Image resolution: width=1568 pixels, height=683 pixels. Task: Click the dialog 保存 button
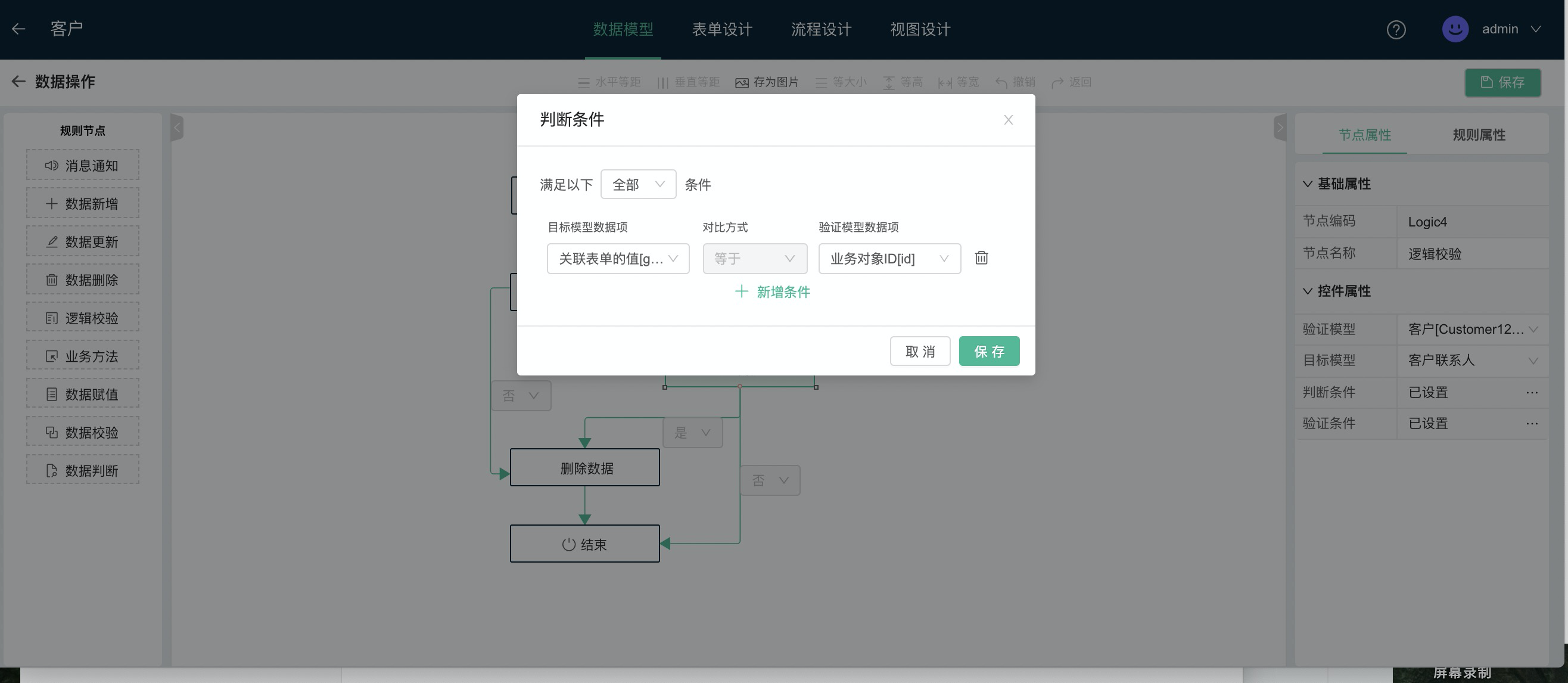pos(989,350)
